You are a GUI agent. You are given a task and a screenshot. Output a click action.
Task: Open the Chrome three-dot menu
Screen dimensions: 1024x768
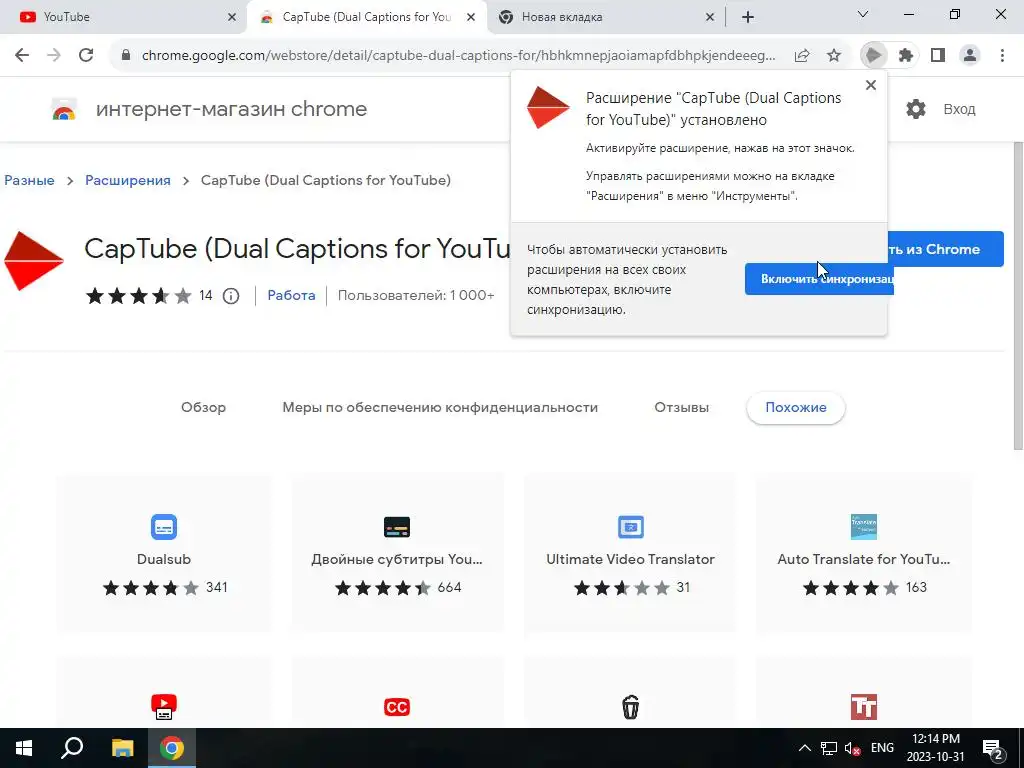(1002, 56)
